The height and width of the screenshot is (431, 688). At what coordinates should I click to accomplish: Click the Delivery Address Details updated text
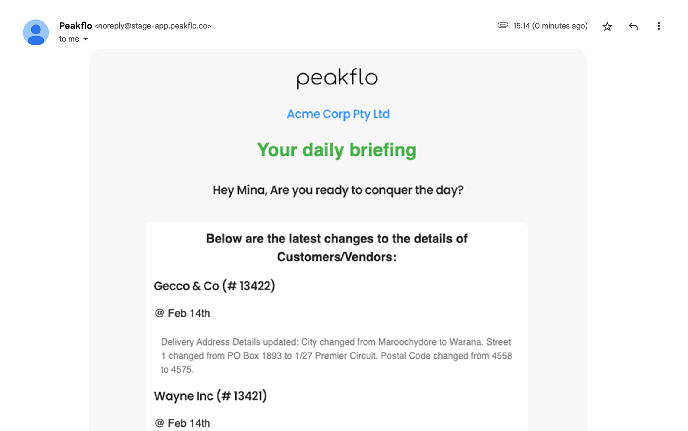tap(337, 356)
